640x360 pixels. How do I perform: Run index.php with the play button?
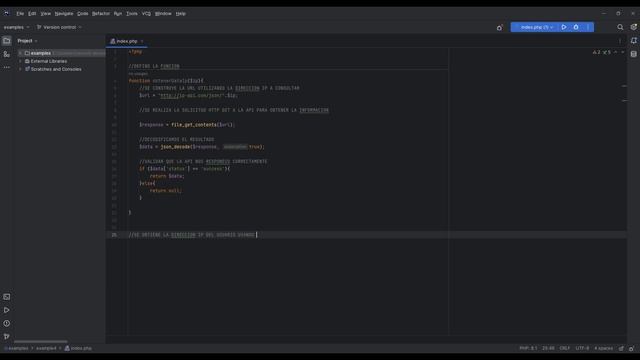click(564, 27)
